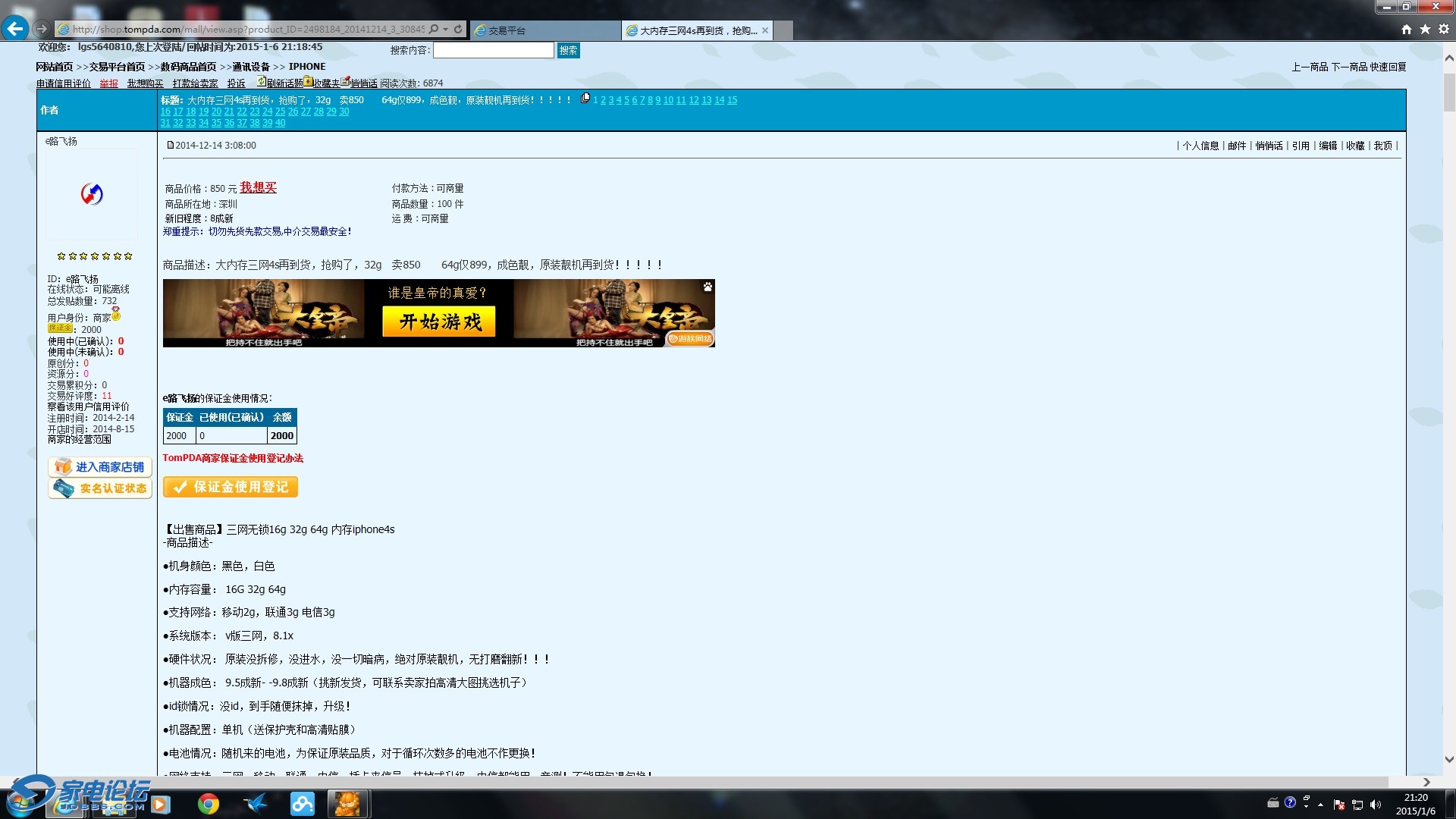Click 个人信息 in post actions
The width and height of the screenshot is (1456, 819).
[x=1200, y=146]
